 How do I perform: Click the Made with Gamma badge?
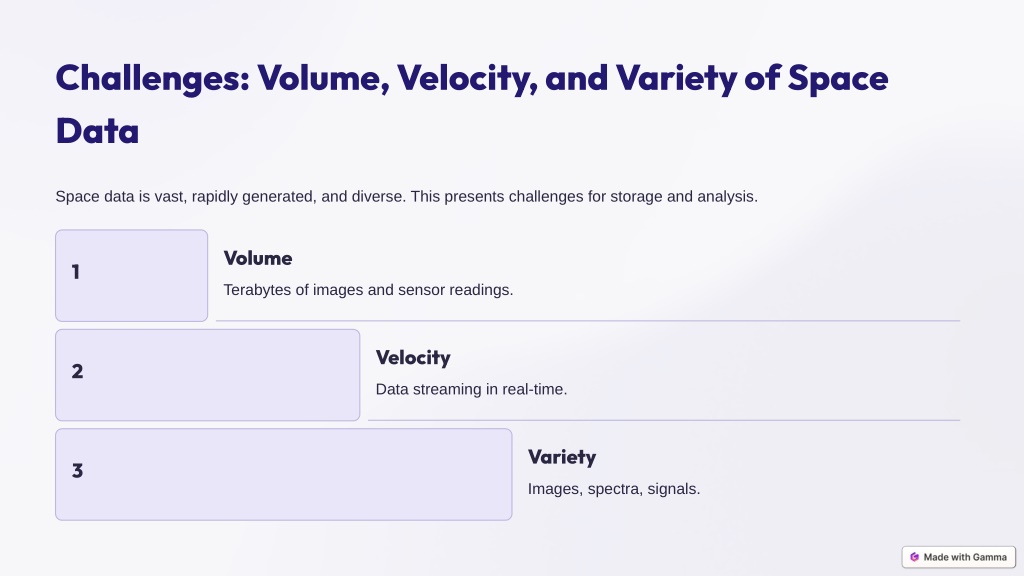pos(959,557)
